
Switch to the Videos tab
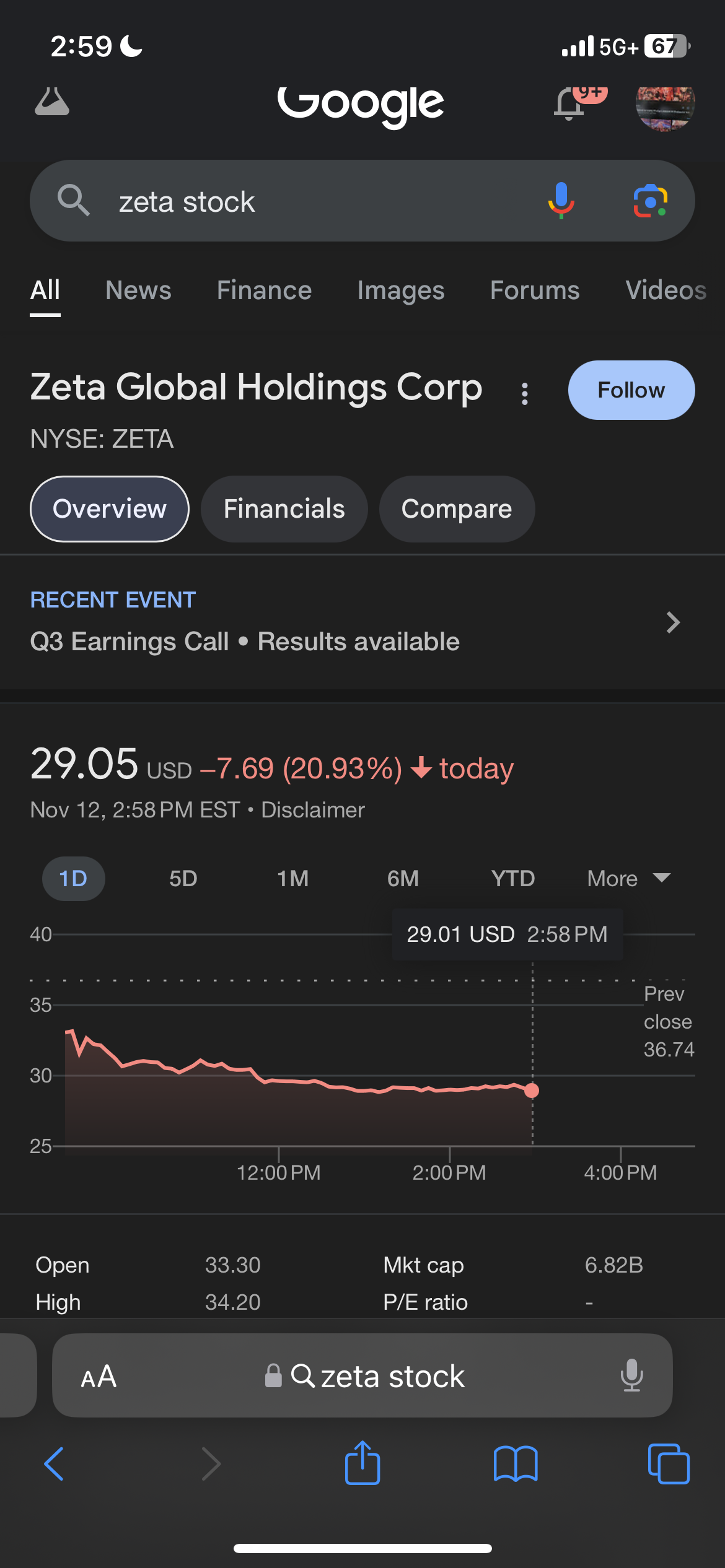tap(666, 290)
